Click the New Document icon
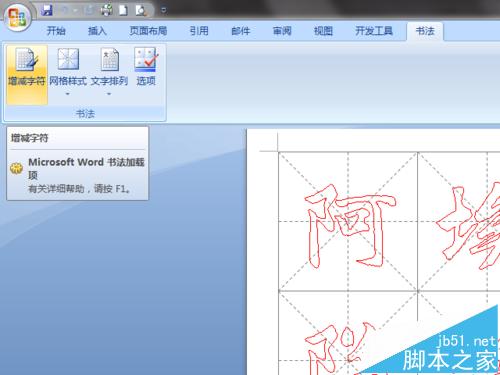 pos(123,10)
